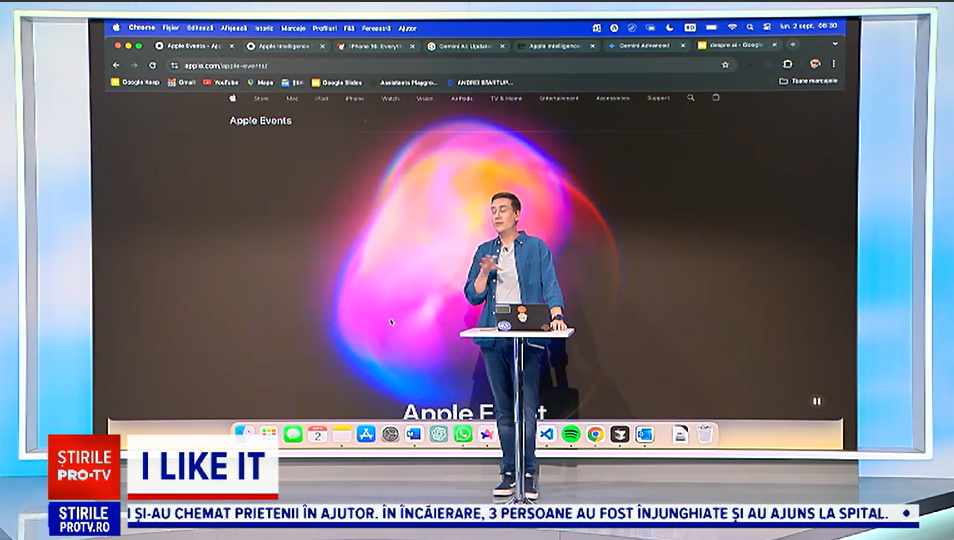954x540 pixels.
Task: Launch Notes from the Dock
Action: [342, 434]
